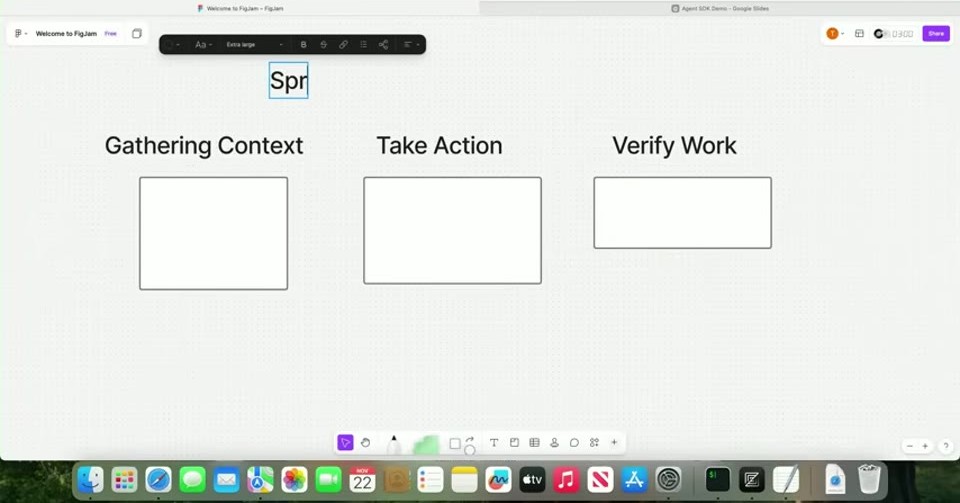
Task: Open Calendar in the dock
Action: 362,480
